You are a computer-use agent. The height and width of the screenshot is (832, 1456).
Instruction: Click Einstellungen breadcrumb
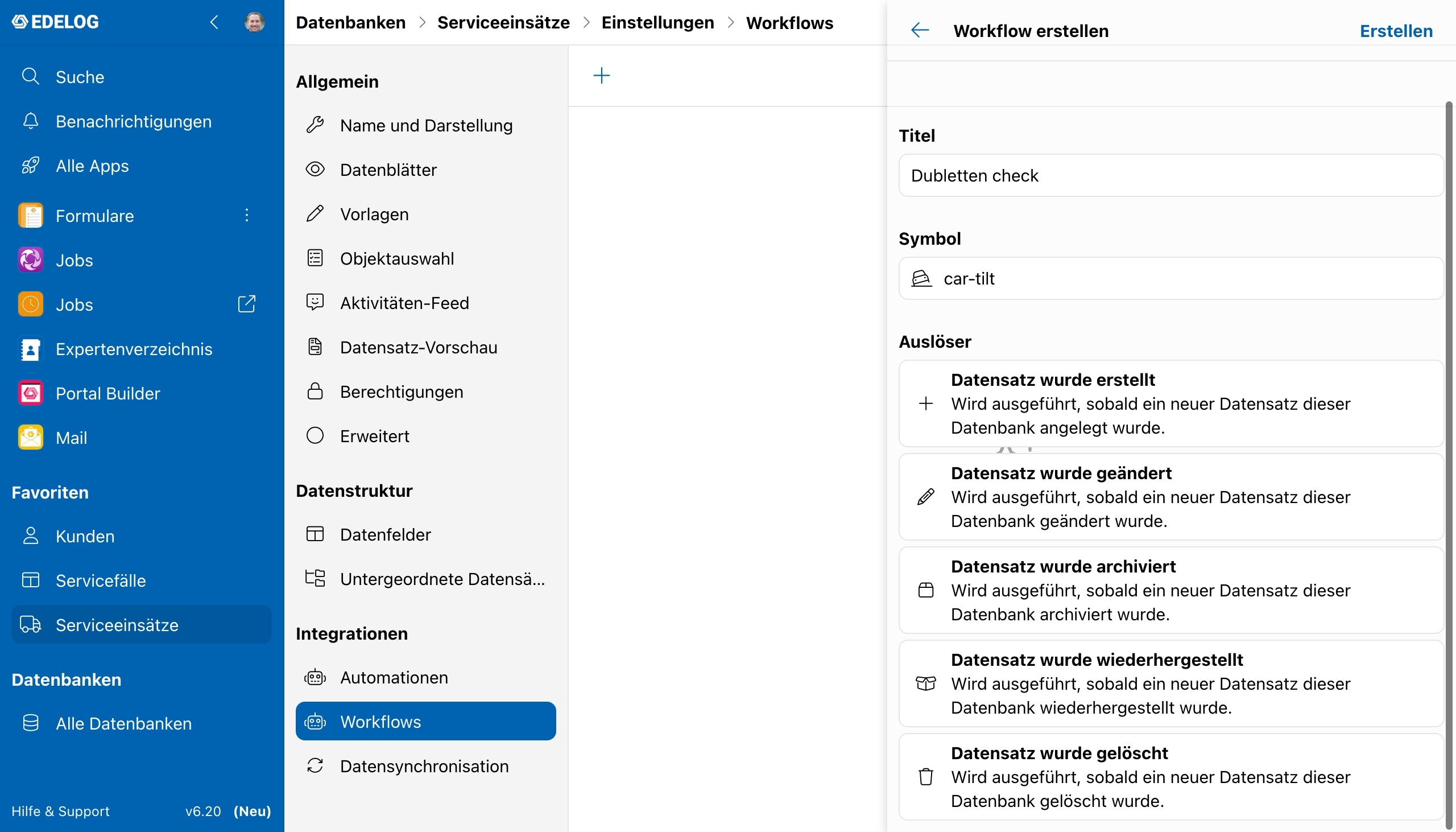tap(657, 22)
